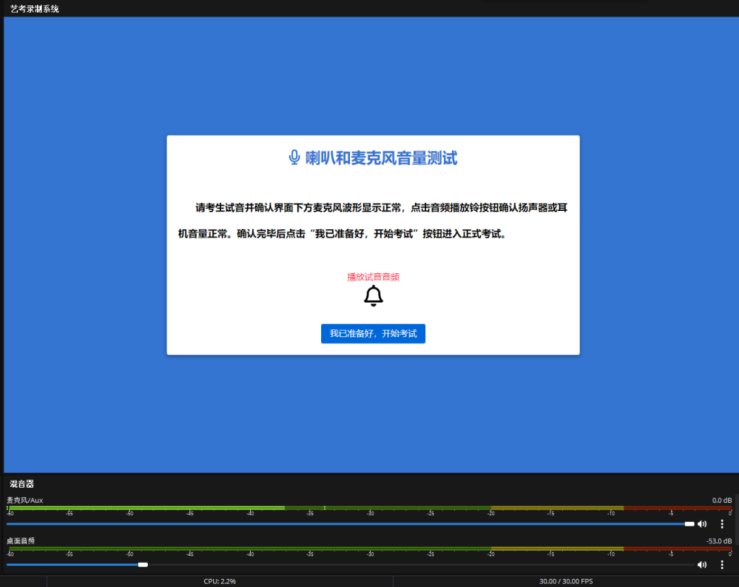Click 'CPU: 2.2%' in status bar

(220, 581)
